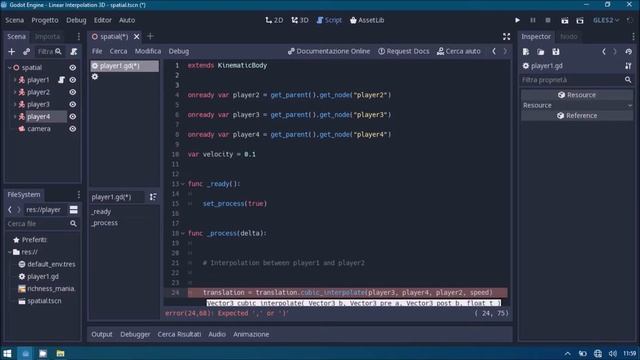Open the Aiuto menu
Image resolution: width=640 pixels, height=360 pixels.
[x=127, y=20]
